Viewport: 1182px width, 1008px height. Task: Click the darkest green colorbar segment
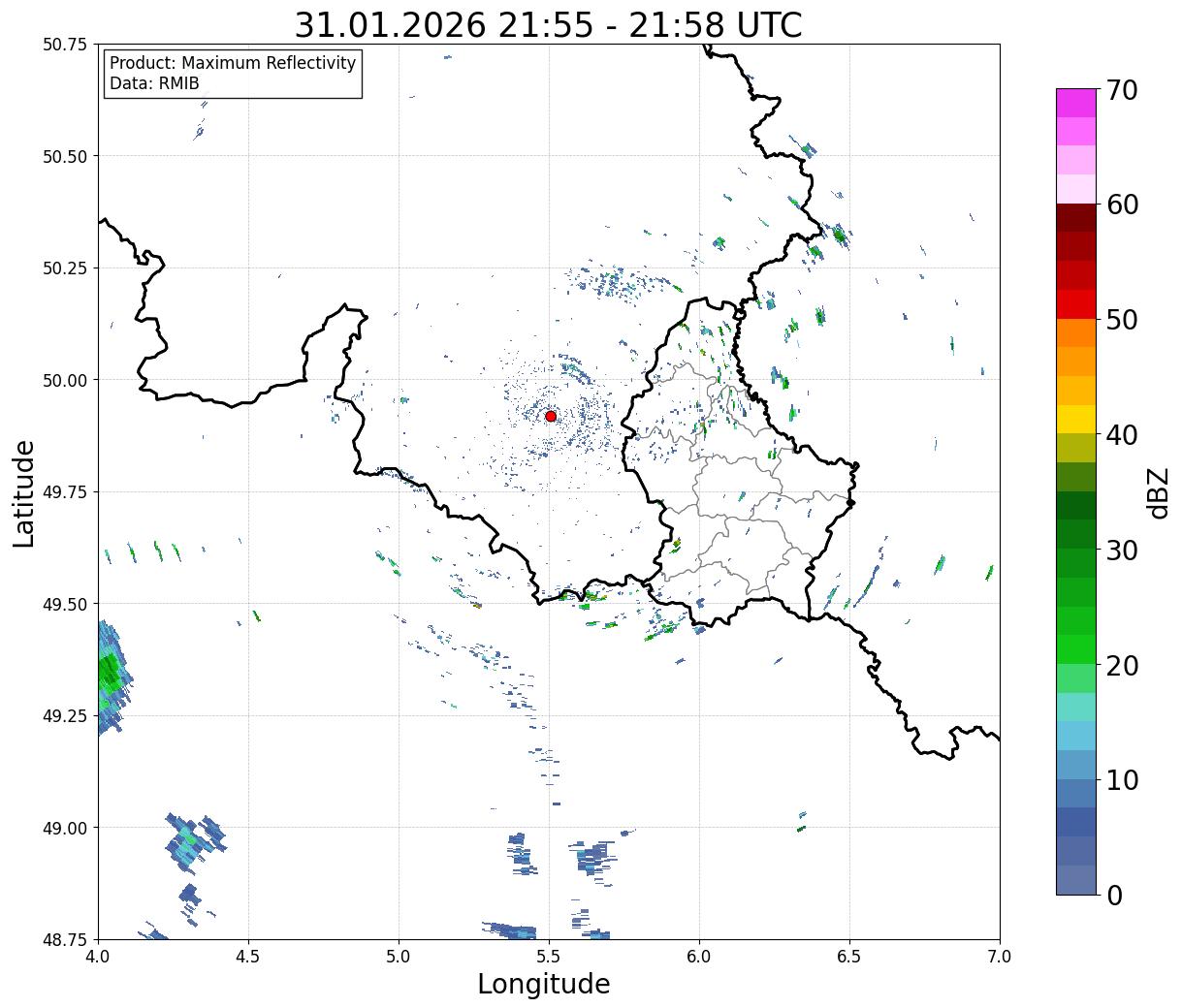[1076, 505]
